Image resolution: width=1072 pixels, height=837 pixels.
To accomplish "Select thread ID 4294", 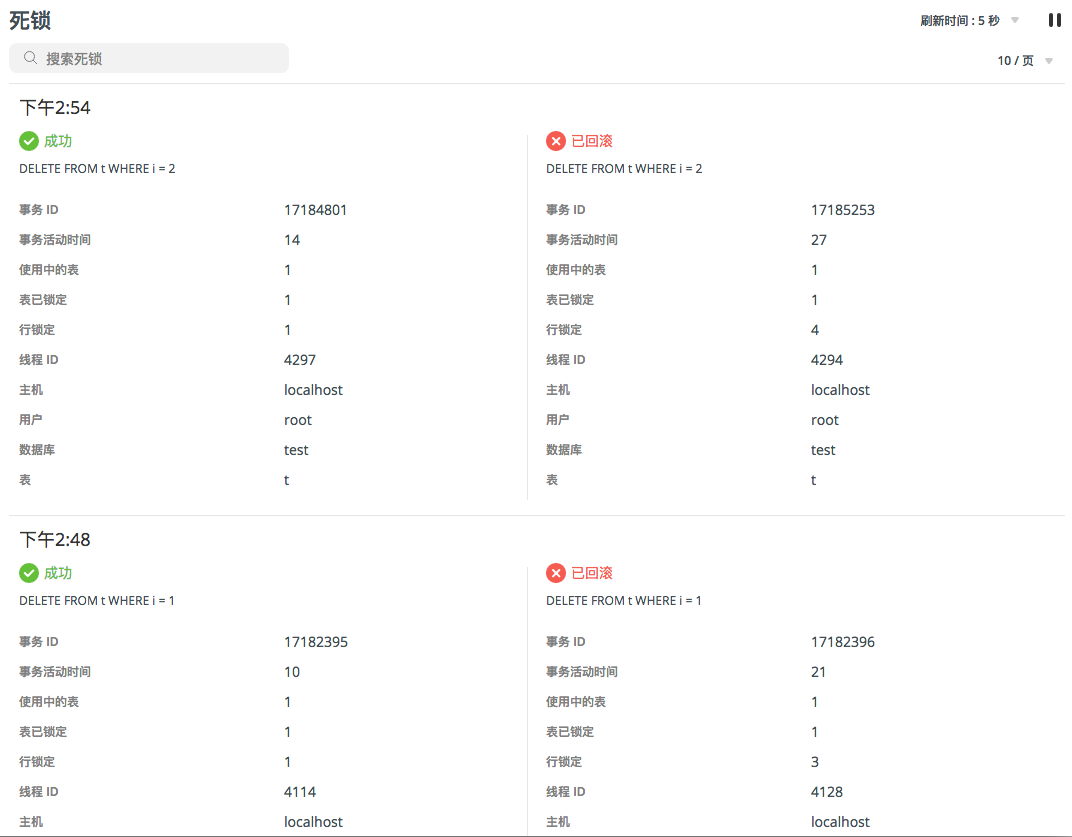I will point(827,360).
